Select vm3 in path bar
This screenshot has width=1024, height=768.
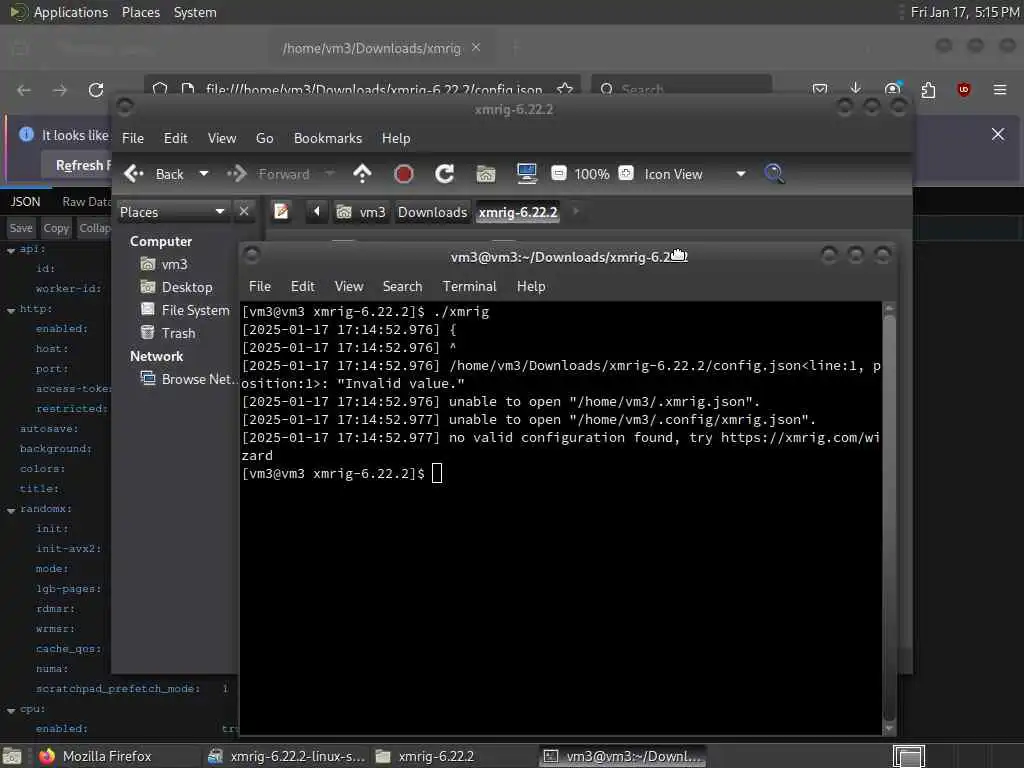pyautogui.click(x=362, y=212)
